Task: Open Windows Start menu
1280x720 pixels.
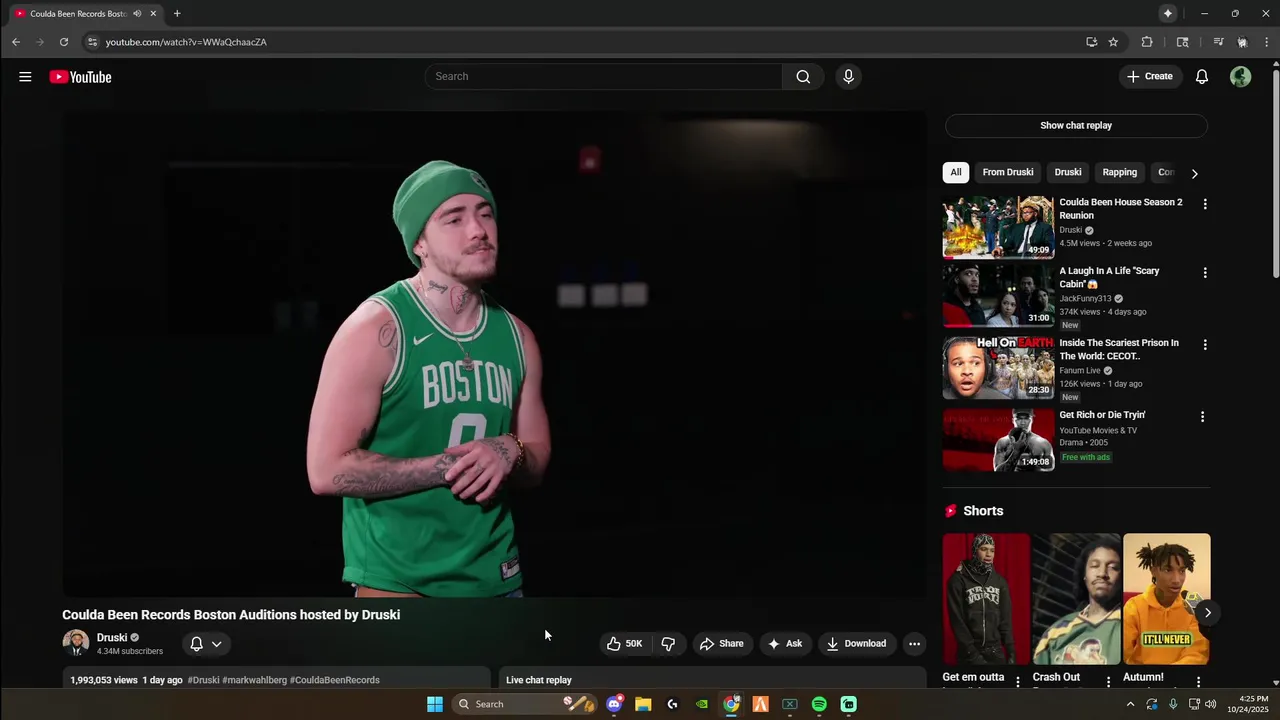Action: (435, 704)
